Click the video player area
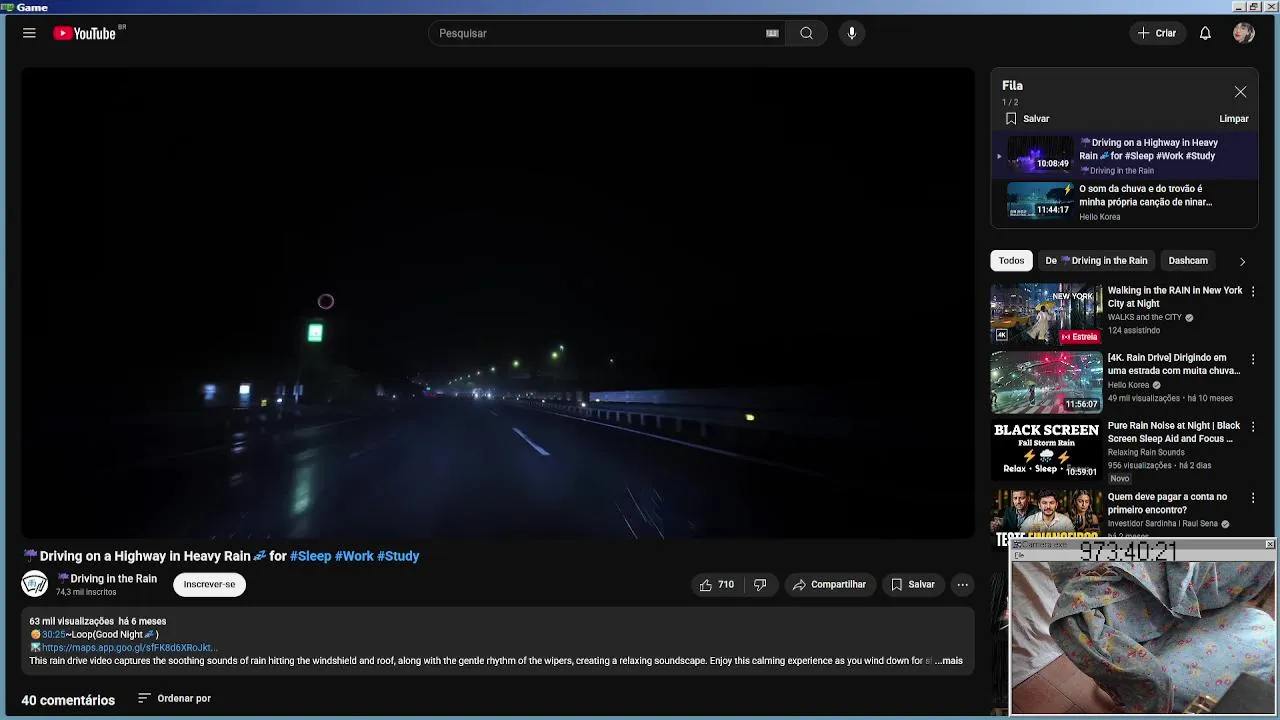Image resolution: width=1280 pixels, height=720 pixels. [x=498, y=303]
